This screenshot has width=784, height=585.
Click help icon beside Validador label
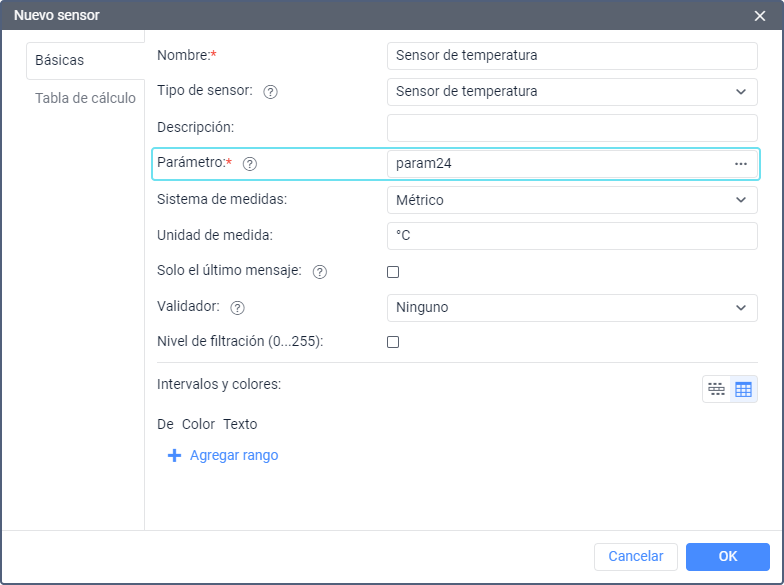tap(238, 308)
